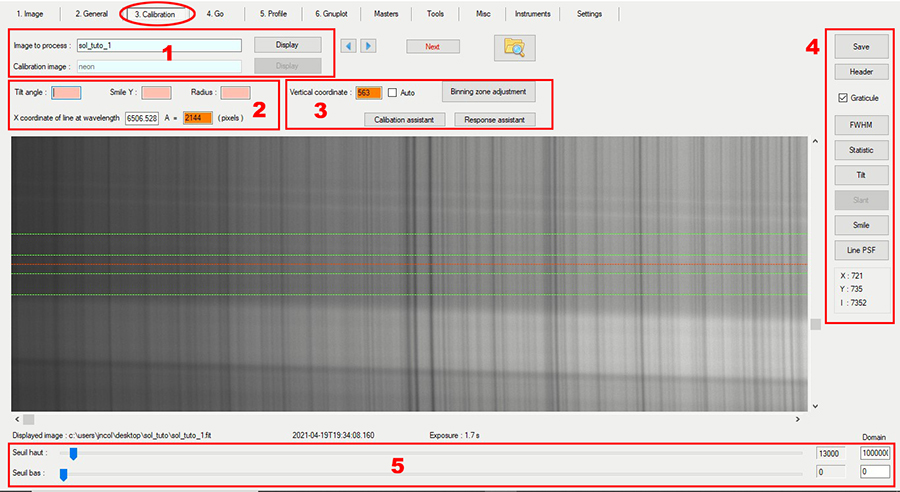
Task: Click the left blue arrow button
Action: [x=349, y=46]
